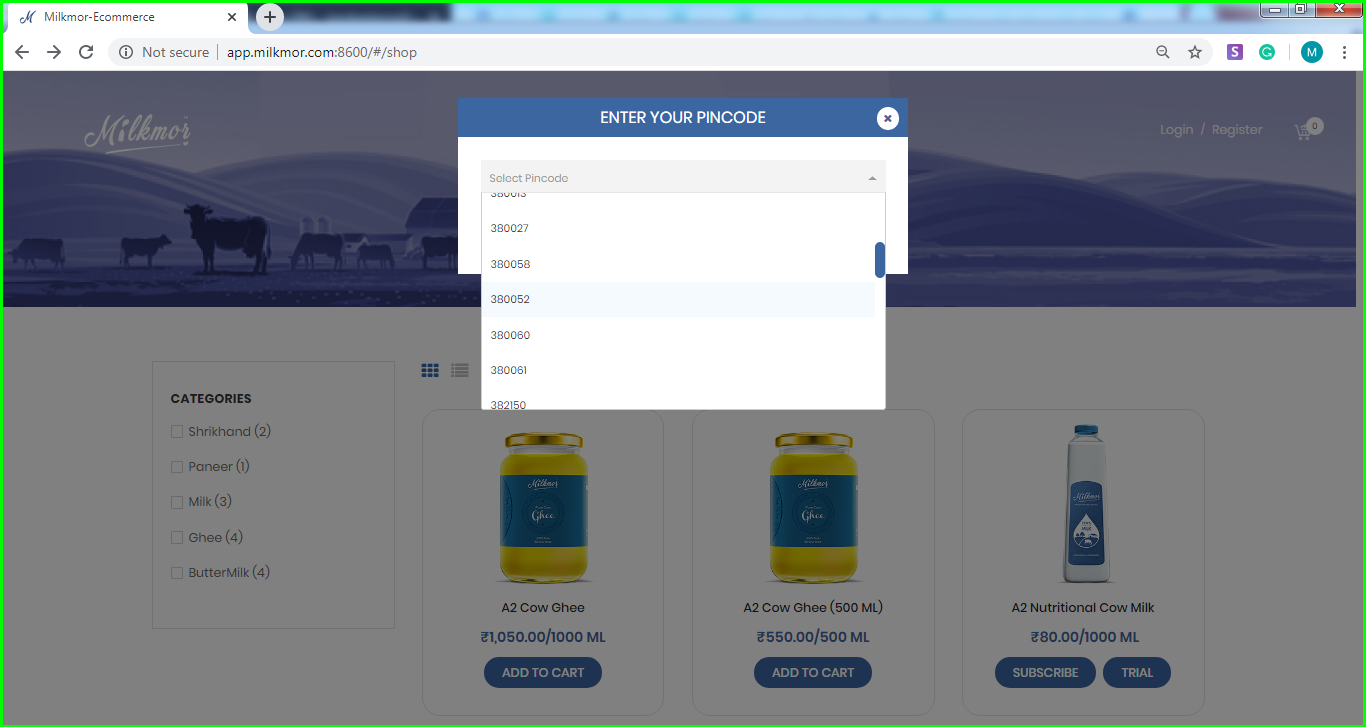The width and height of the screenshot is (1366, 727).
Task: Check the Ghee category checkbox
Action: [x=177, y=538]
